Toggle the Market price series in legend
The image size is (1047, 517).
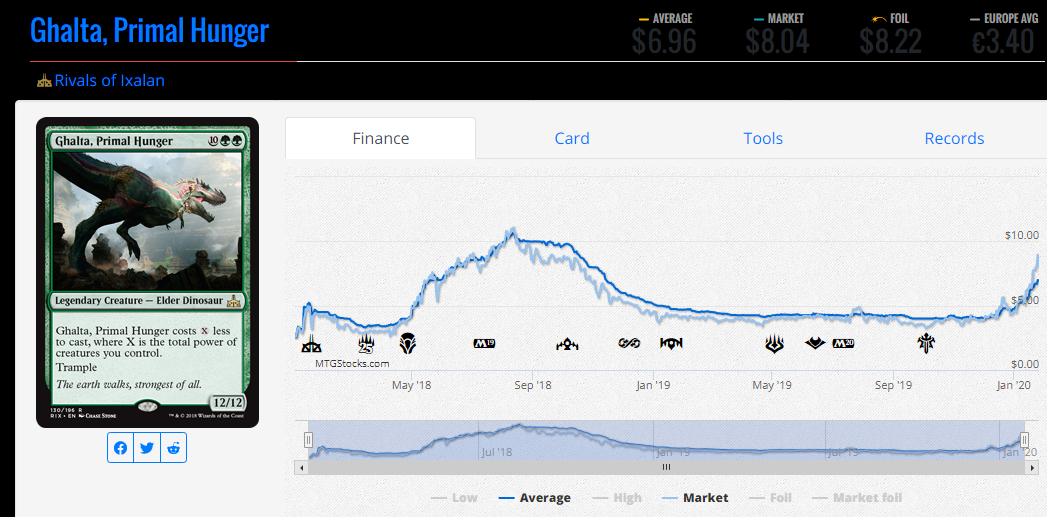(x=695, y=498)
